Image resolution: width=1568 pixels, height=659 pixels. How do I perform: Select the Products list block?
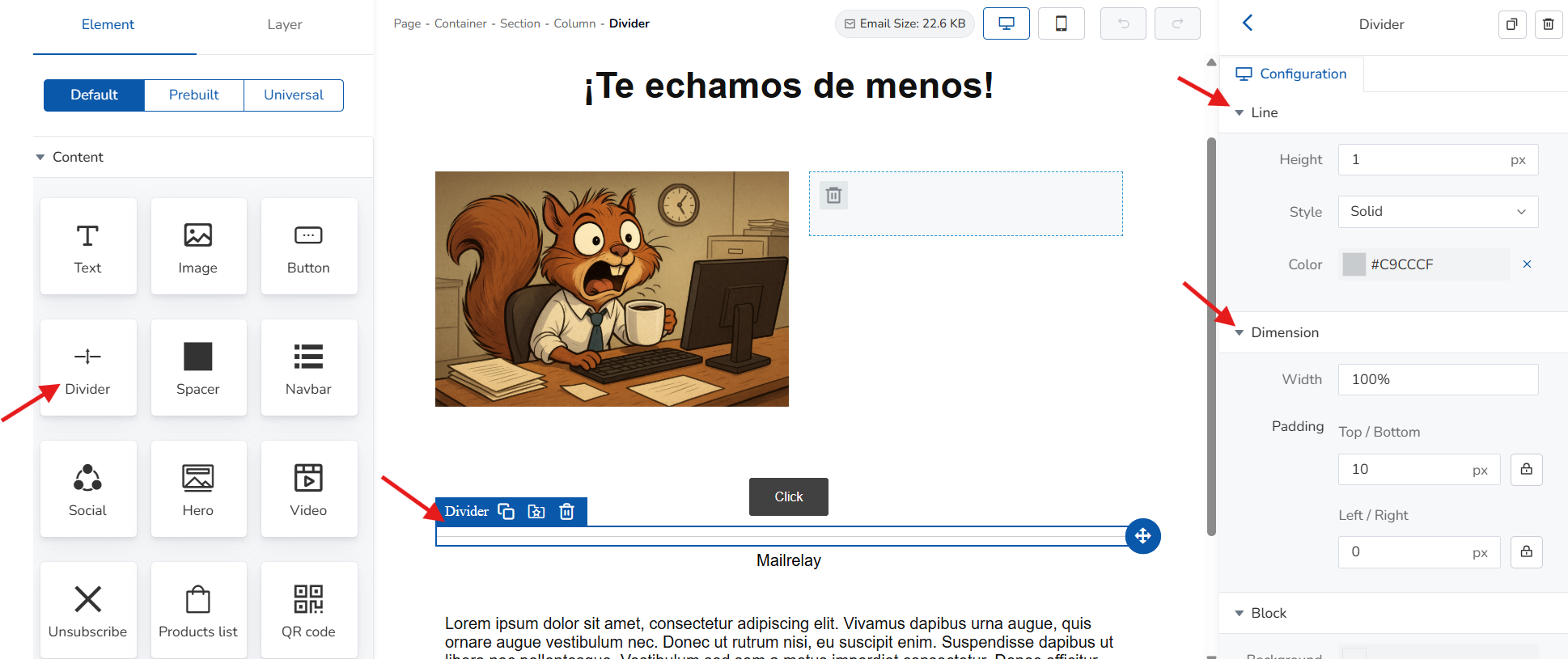(198, 610)
